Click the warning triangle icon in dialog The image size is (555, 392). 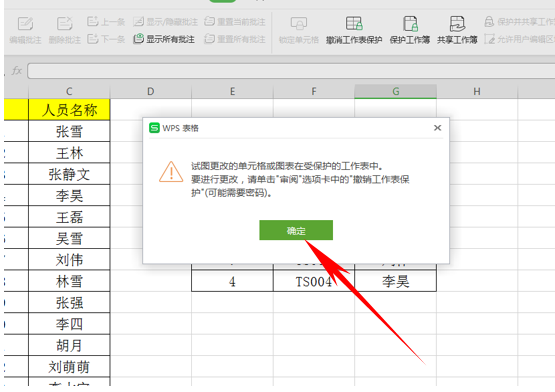(x=171, y=172)
